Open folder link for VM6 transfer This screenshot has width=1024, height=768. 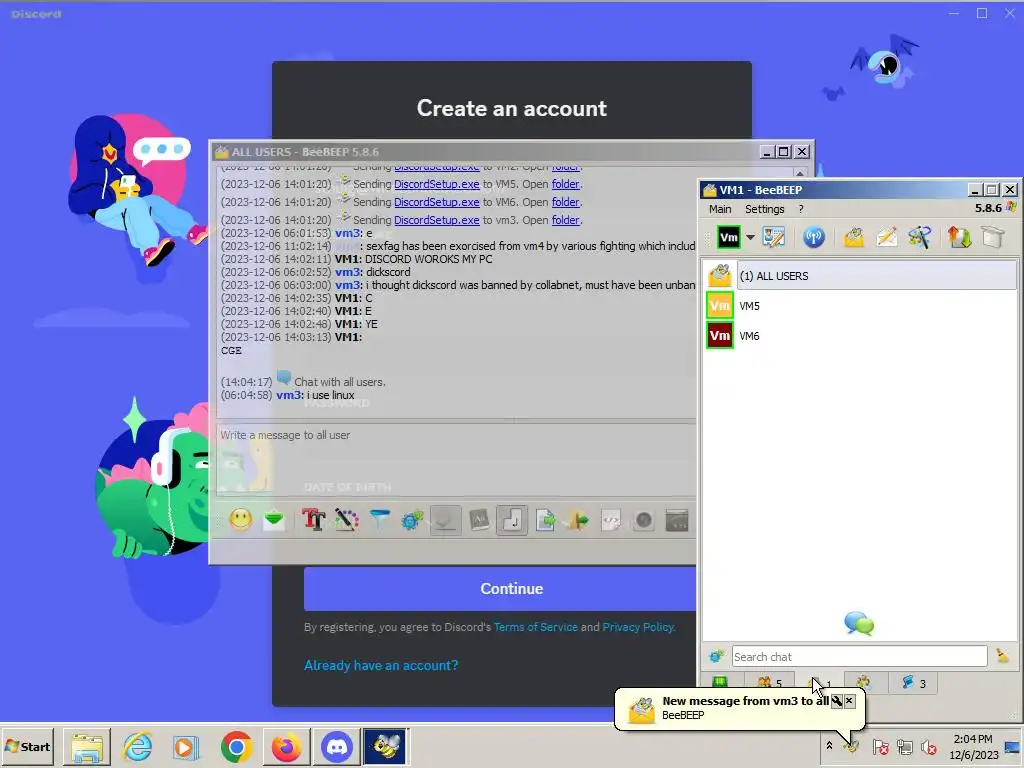[x=566, y=202]
